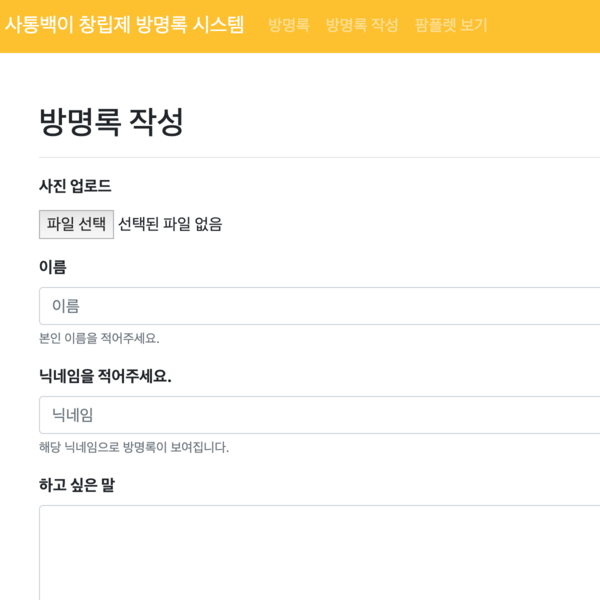Open the 방명록 navigation link
Viewport: 600px width, 600px height.
click(x=288, y=25)
